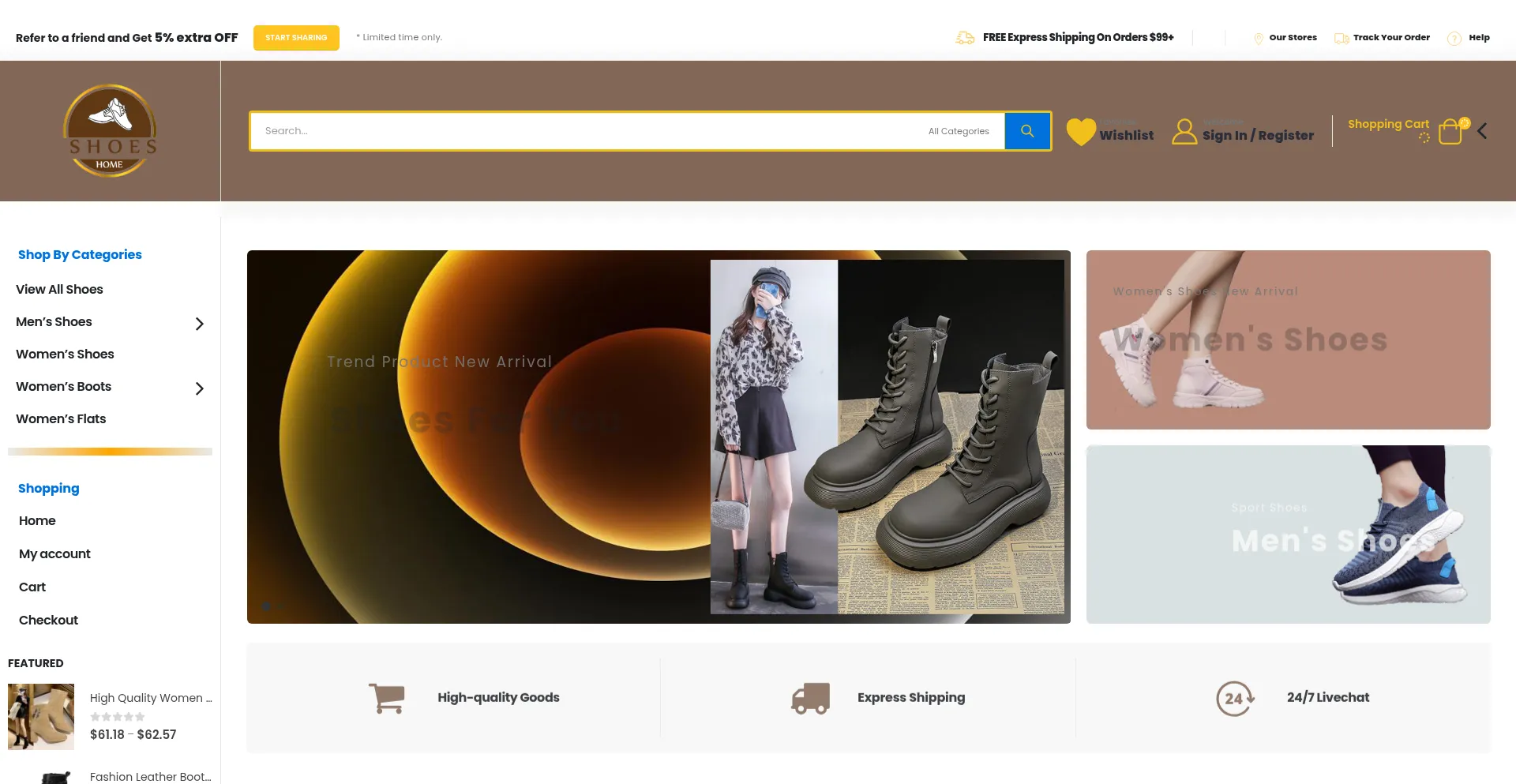Click the left arrow beside the cart
1516x784 pixels.
(x=1482, y=131)
